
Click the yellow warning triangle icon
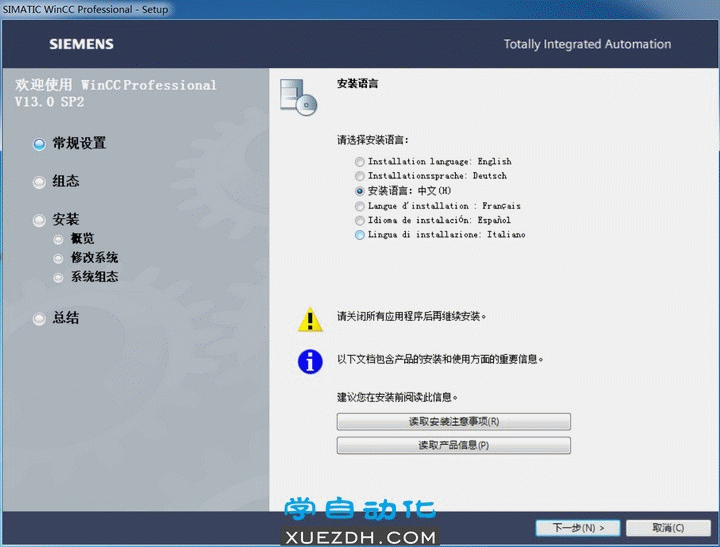point(310,319)
